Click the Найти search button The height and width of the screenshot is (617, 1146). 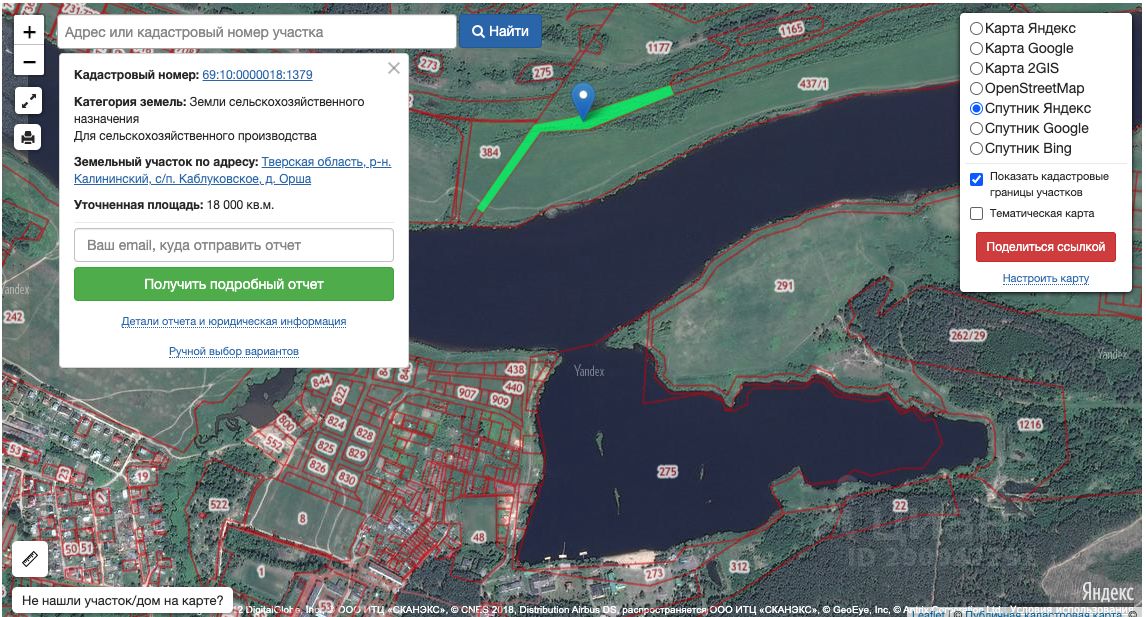(x=501, y=31)
